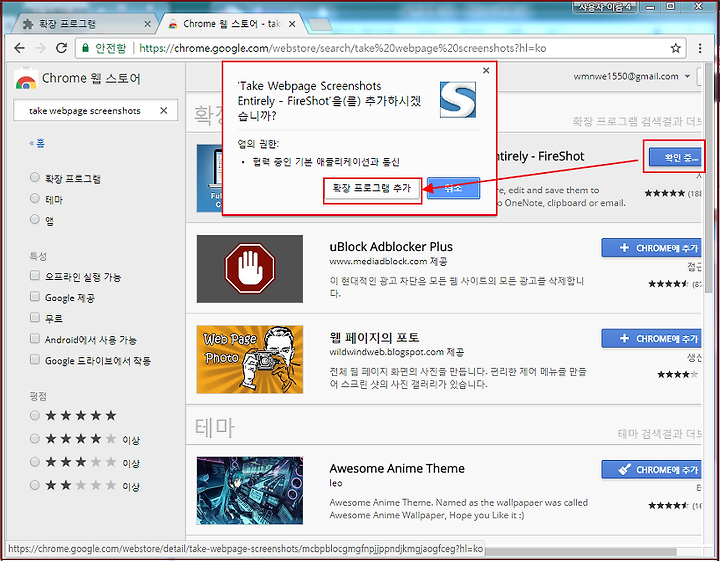Image resolution: width=720 pixels, height=561 pixels.
Task: Select the two stars 이상 rating filter
Action: point(34,485)
